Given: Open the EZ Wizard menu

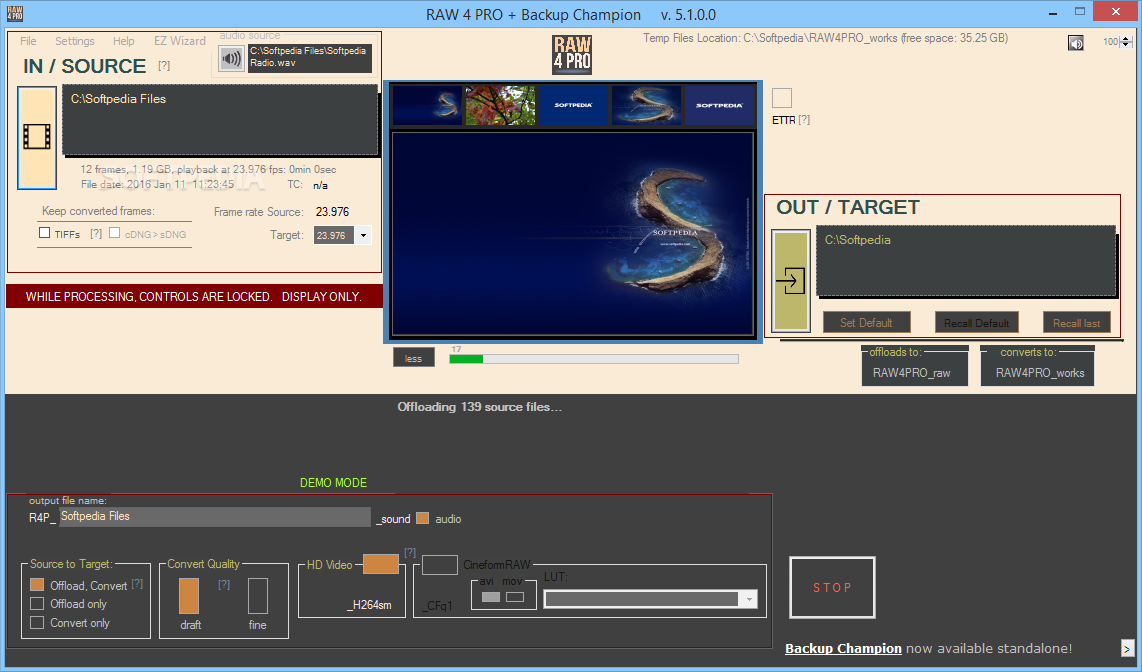Looking at the screenshot, I should tap(179, 41).
